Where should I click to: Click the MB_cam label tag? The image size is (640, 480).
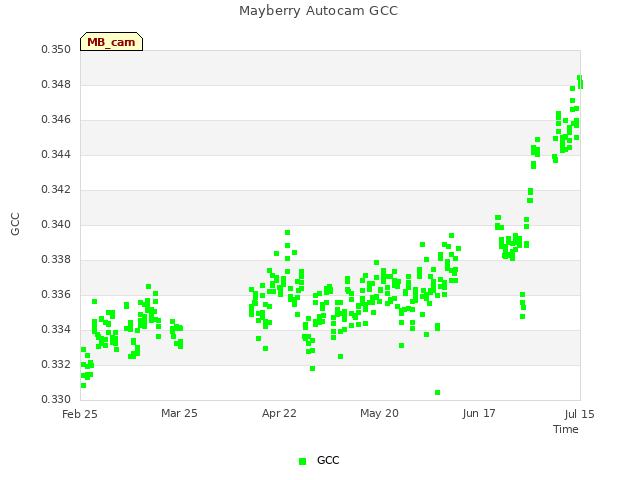pyautogui.click(x=111, y=42)
